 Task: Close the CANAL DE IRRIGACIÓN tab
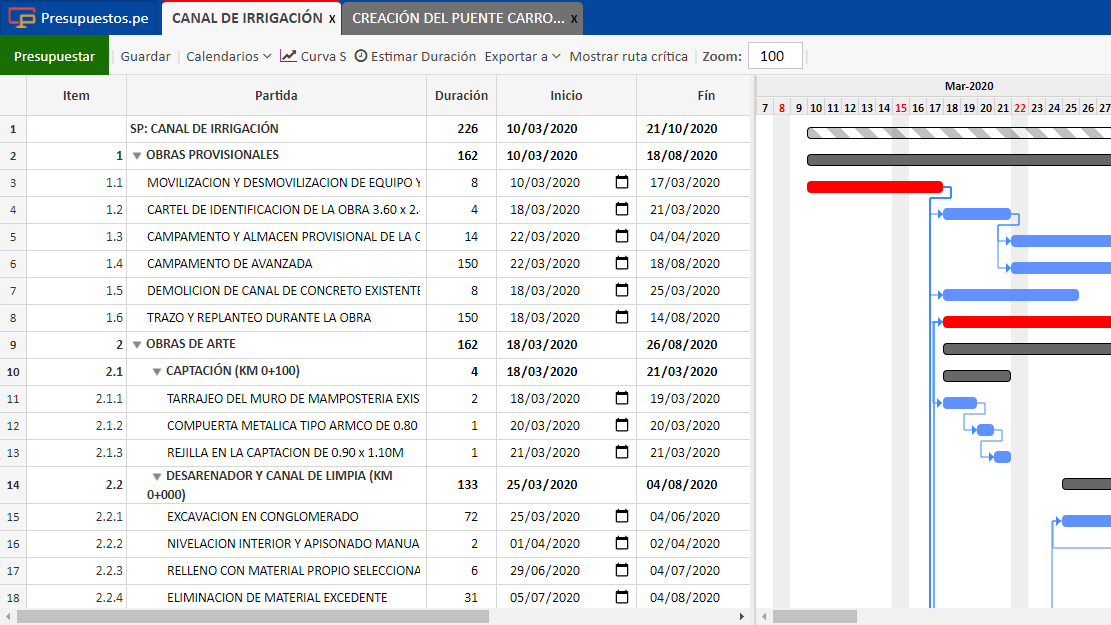332,19
